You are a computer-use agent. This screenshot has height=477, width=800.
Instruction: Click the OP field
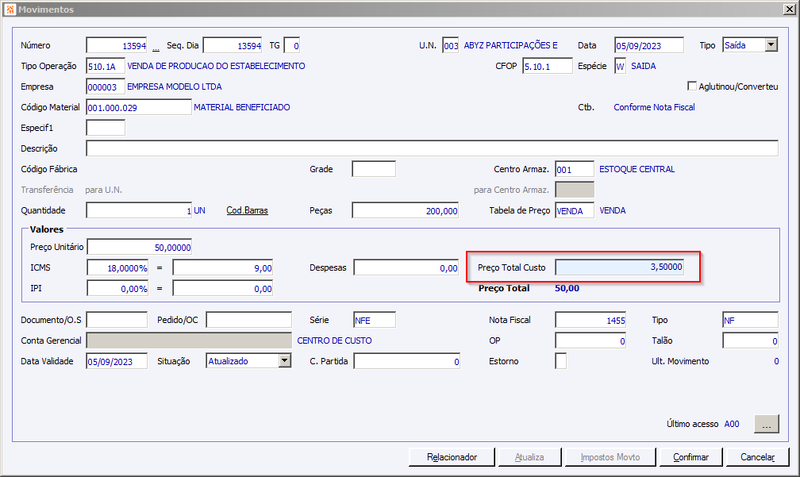(x=590, y=340)
